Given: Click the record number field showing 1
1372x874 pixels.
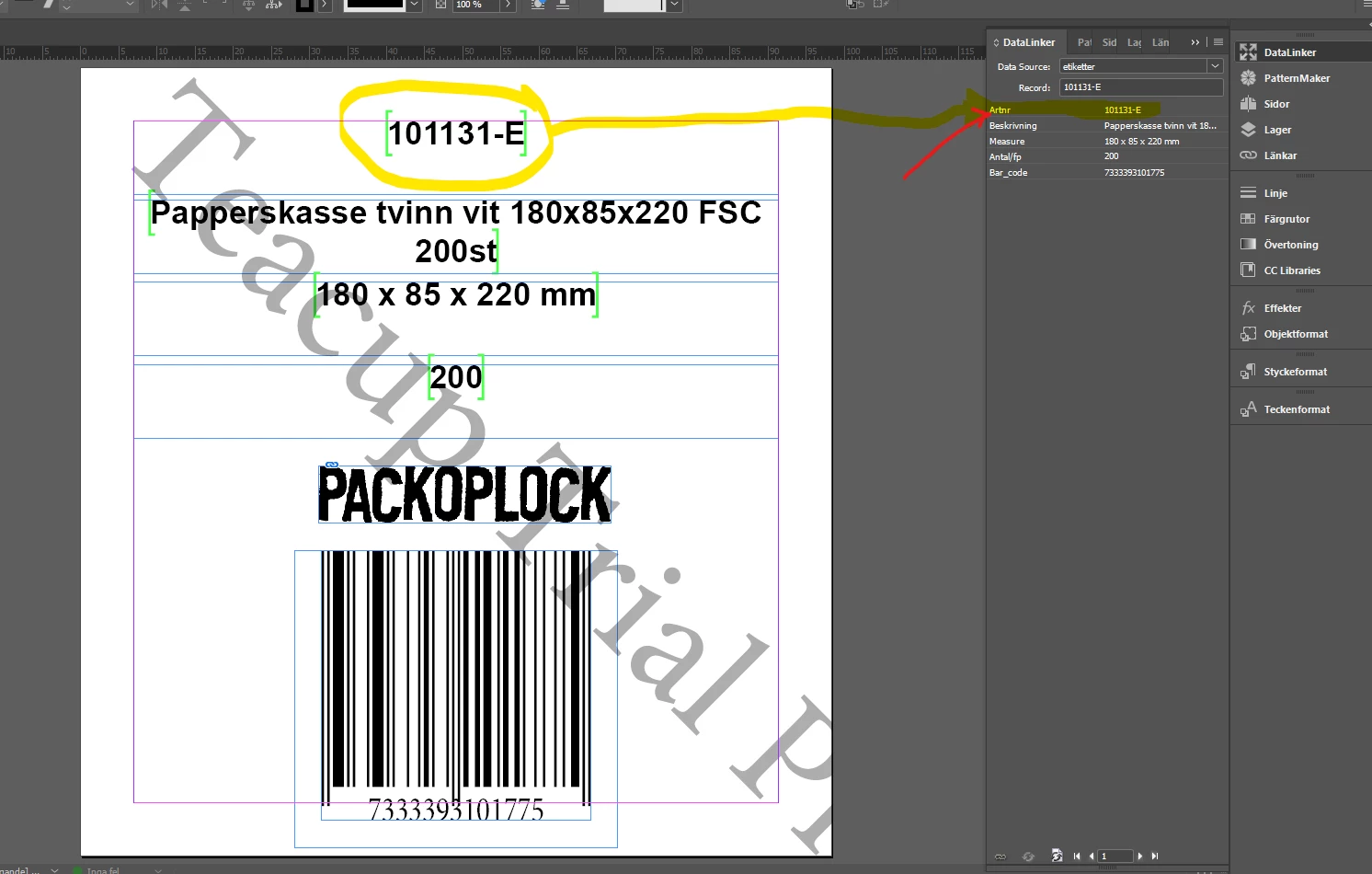Looking at the screenshot, I should pyautogui.click(x=1115, y=857).
